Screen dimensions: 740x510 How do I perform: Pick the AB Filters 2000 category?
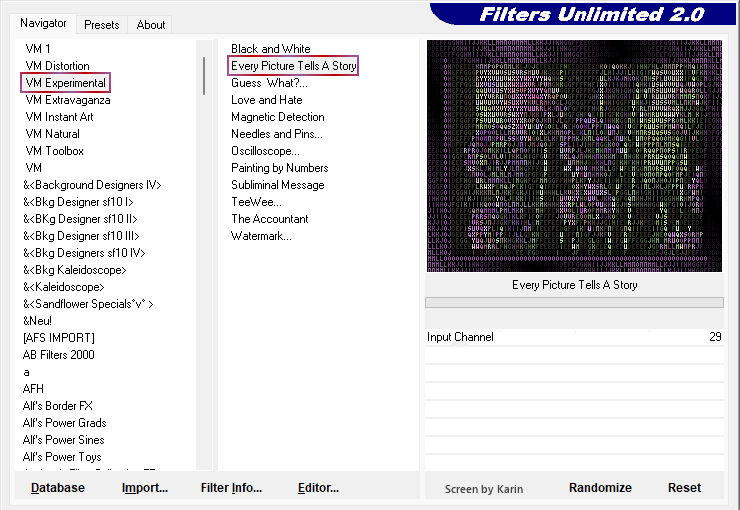59,355
